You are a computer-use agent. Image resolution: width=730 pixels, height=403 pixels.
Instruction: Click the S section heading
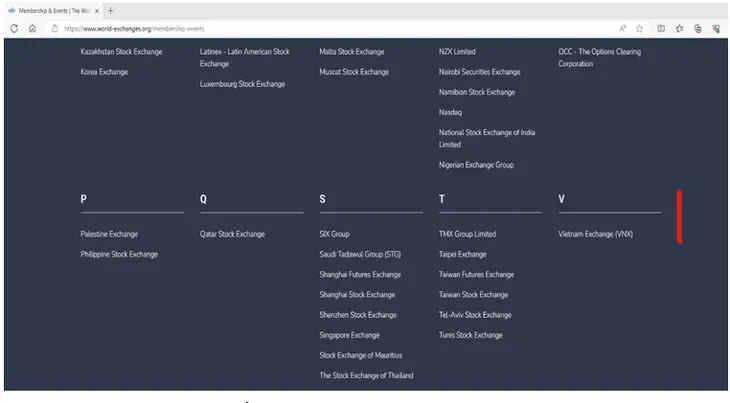[x=323, y=199]
